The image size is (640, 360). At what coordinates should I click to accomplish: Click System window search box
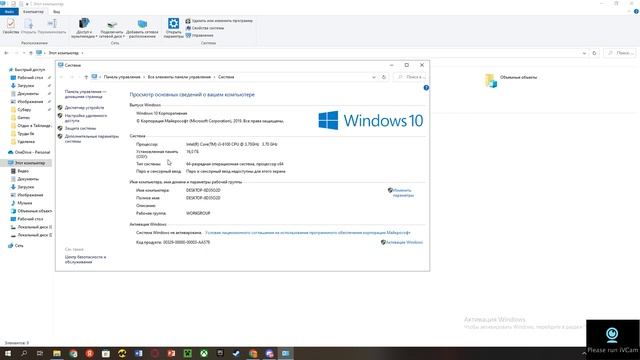click(x=410, y=77)
